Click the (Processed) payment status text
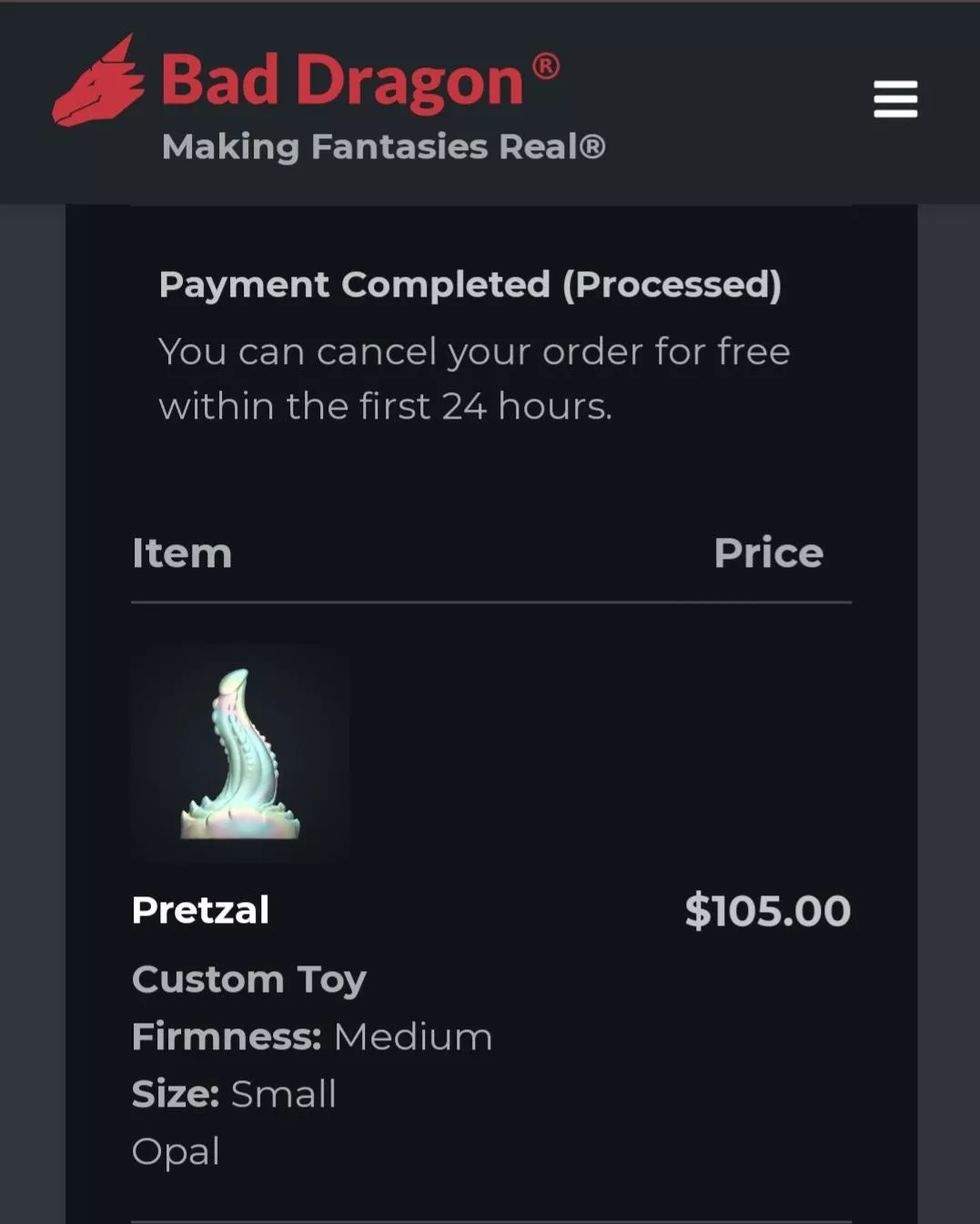This screenshot has width=980, height=1224. (x=672, y=285)
